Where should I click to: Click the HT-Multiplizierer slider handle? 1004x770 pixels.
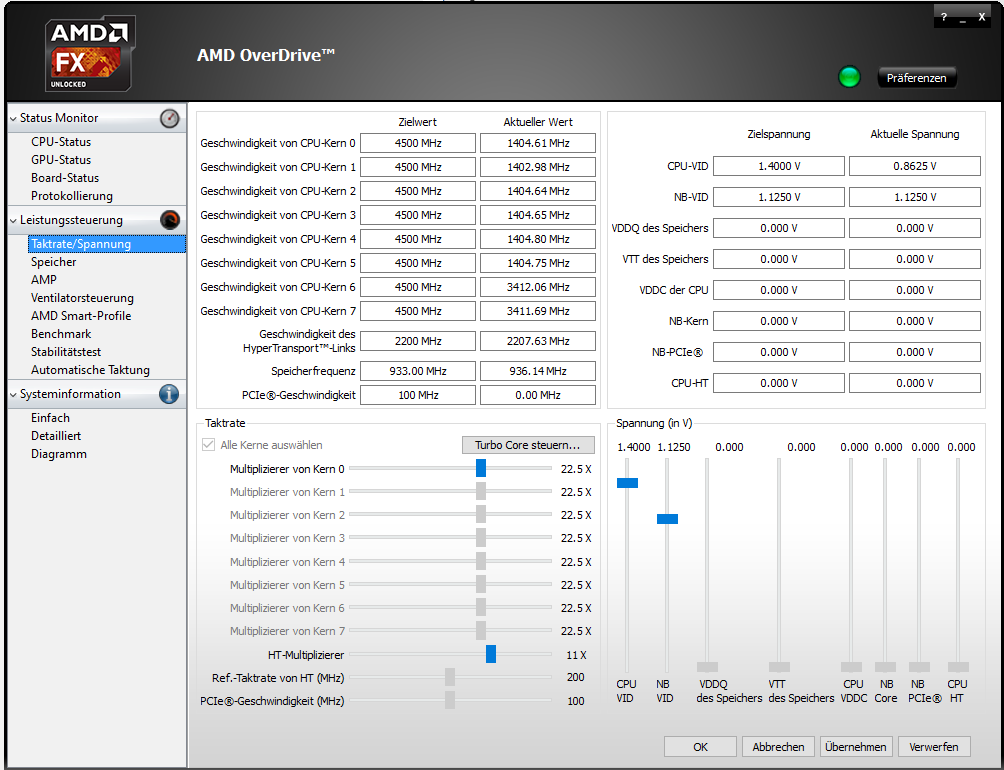tap(490, 654)
